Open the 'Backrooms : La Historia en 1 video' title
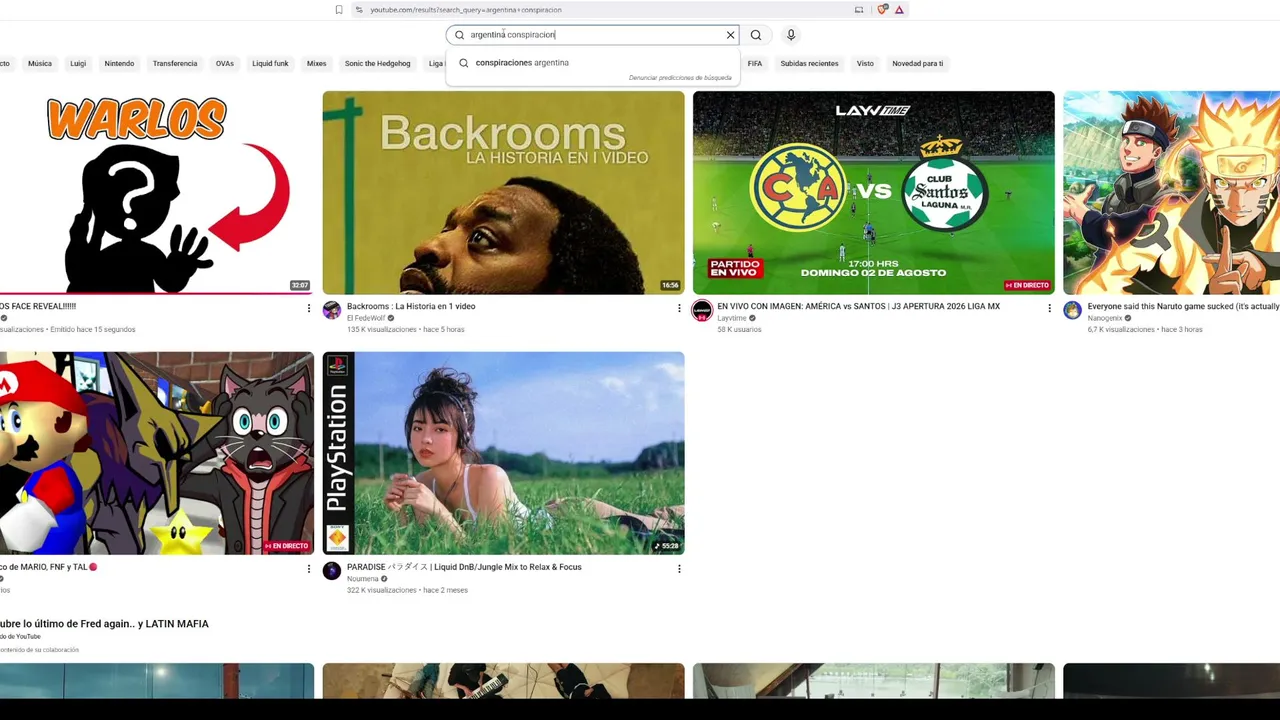This screenshot has width=1280, height=720. tap(411, 306)
